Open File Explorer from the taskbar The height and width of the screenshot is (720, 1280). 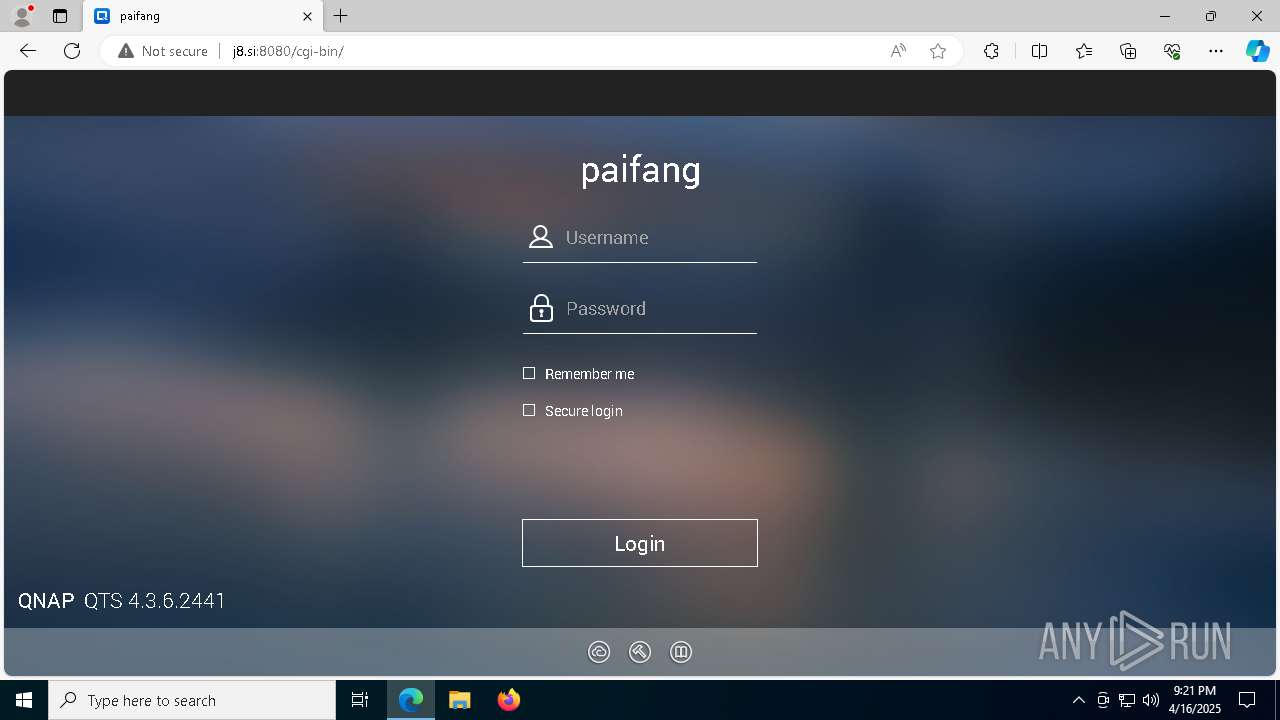pyautogui.click(x=460, y=700)
